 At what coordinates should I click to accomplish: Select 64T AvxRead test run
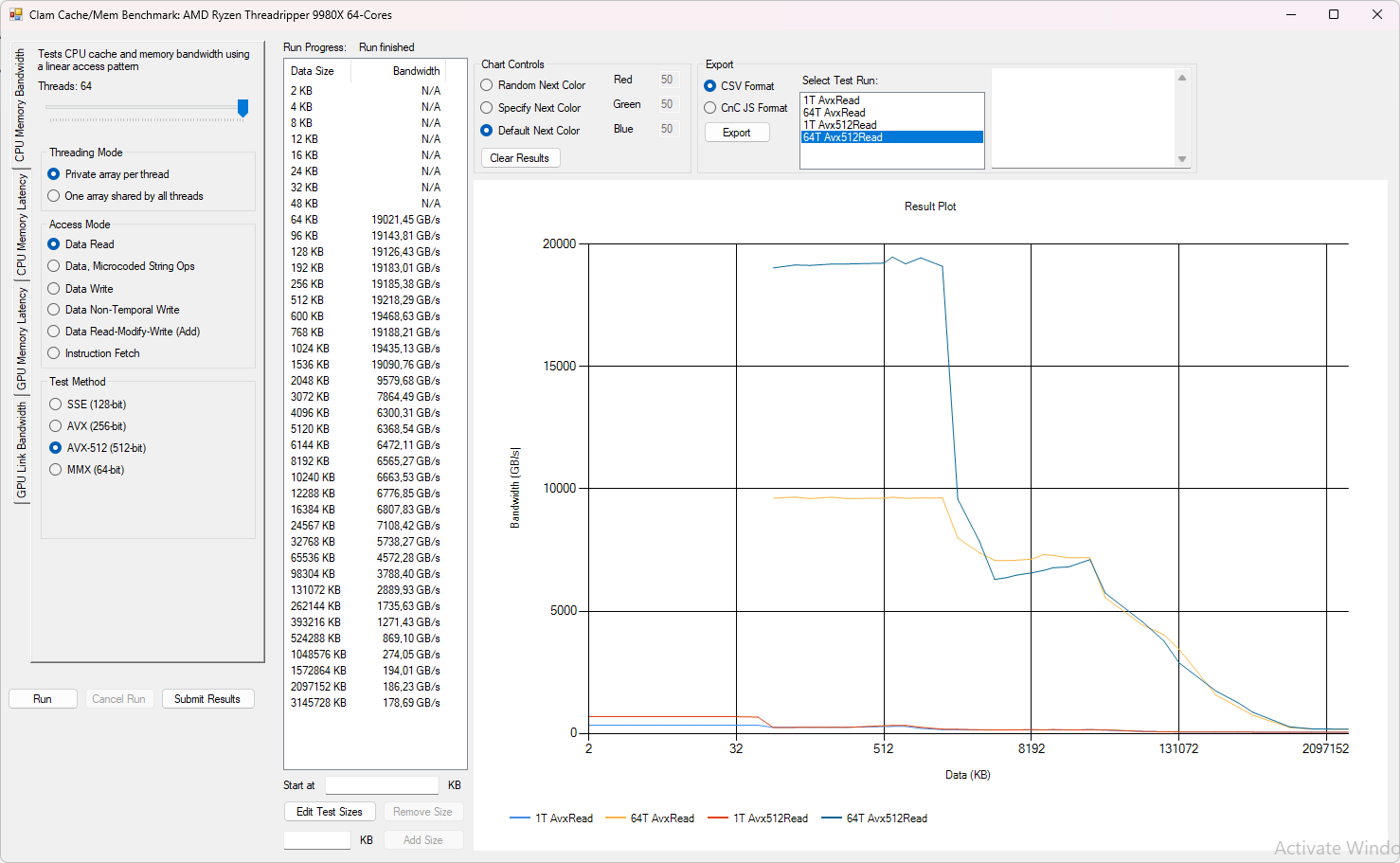coord(892,113)
